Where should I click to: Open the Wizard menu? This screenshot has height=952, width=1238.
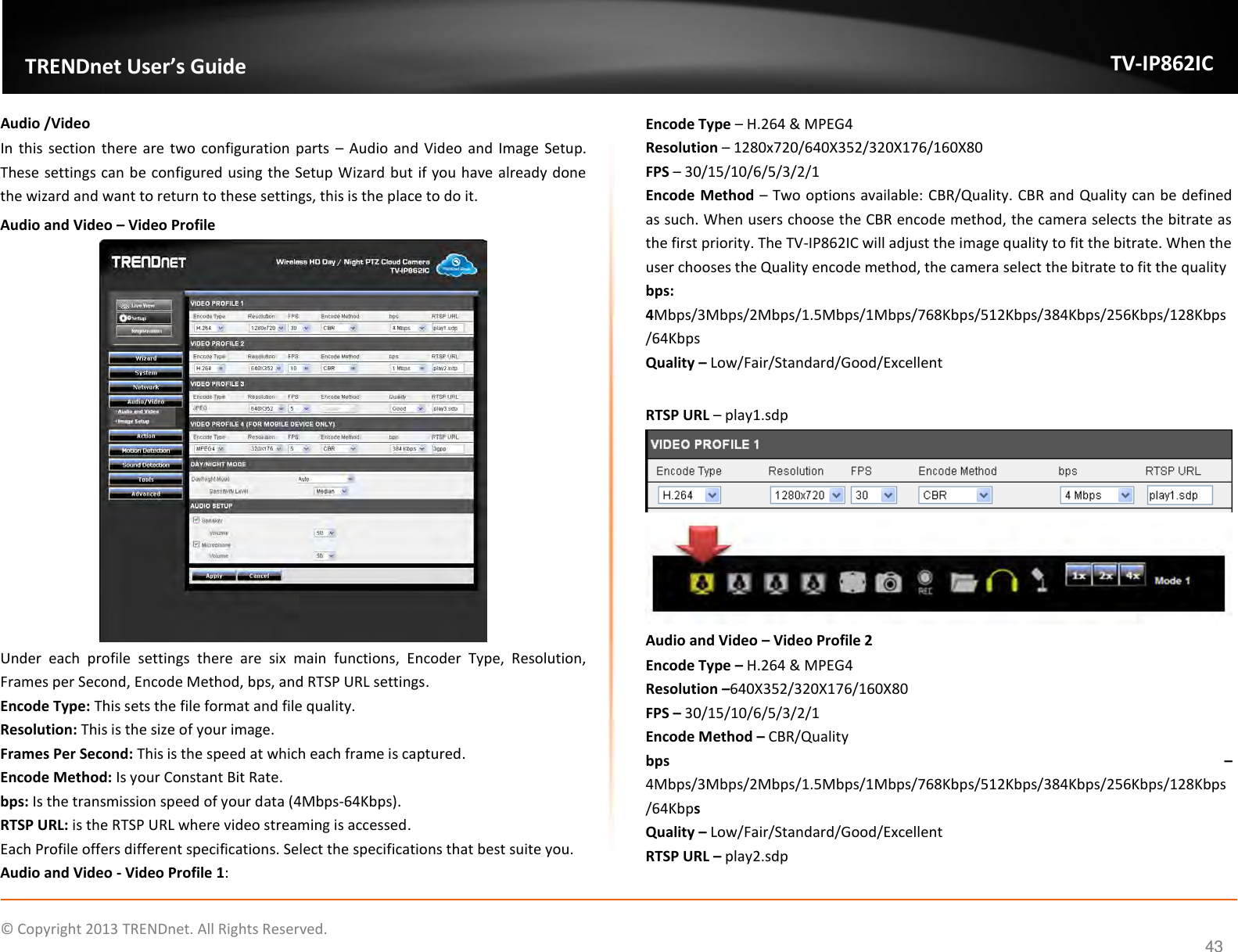(145, 358)
